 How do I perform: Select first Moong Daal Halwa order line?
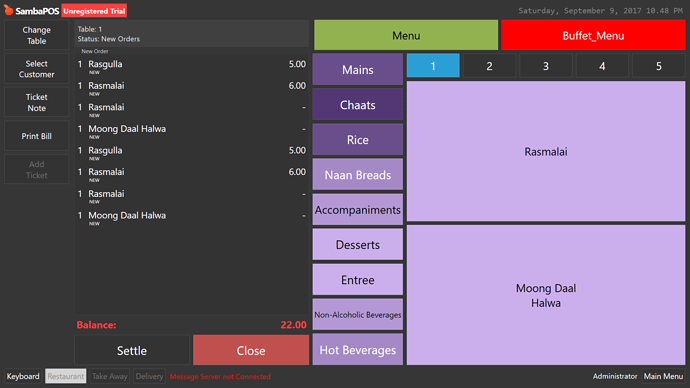192,131
